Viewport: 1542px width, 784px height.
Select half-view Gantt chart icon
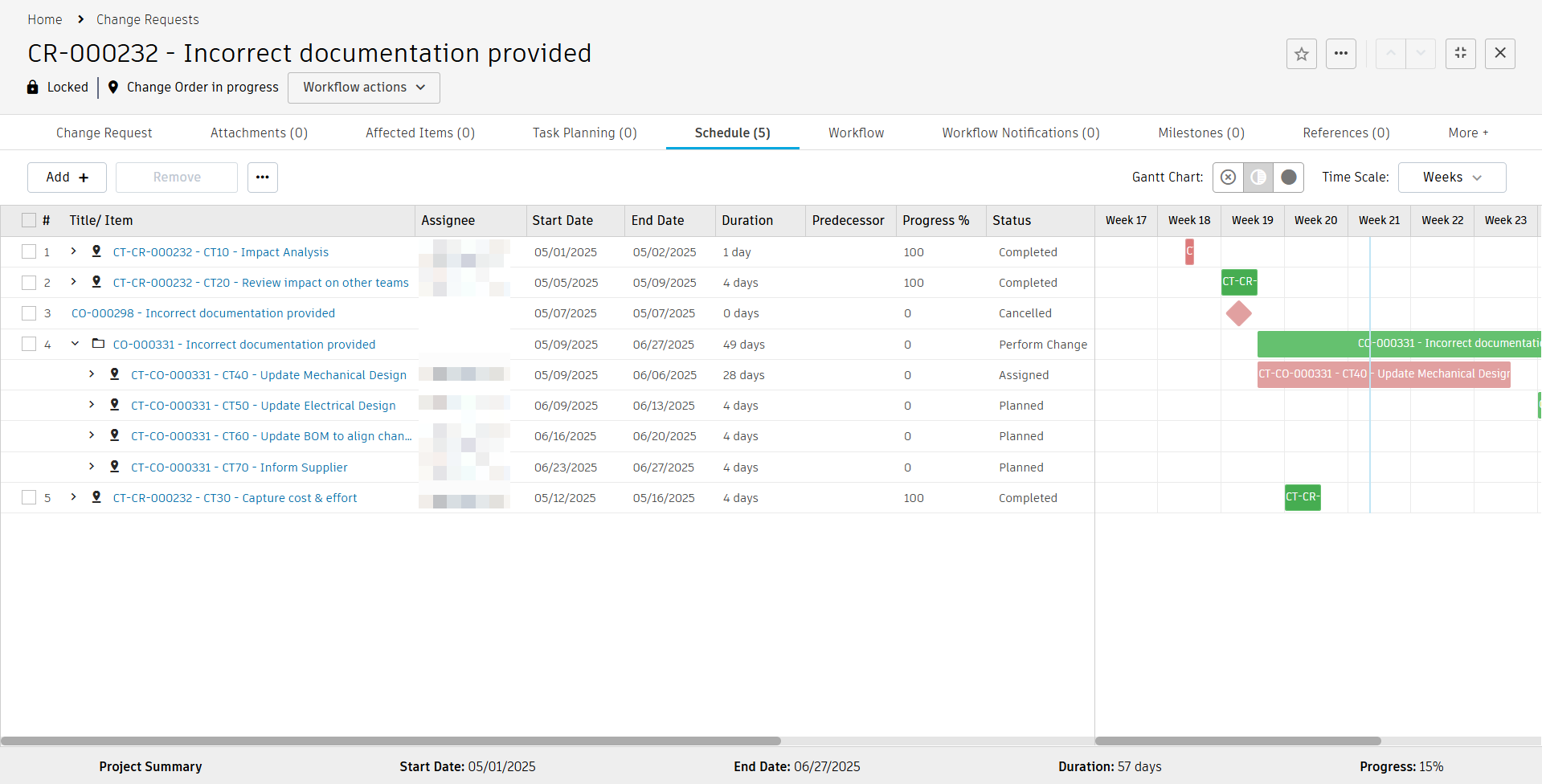pos(1258,178)
